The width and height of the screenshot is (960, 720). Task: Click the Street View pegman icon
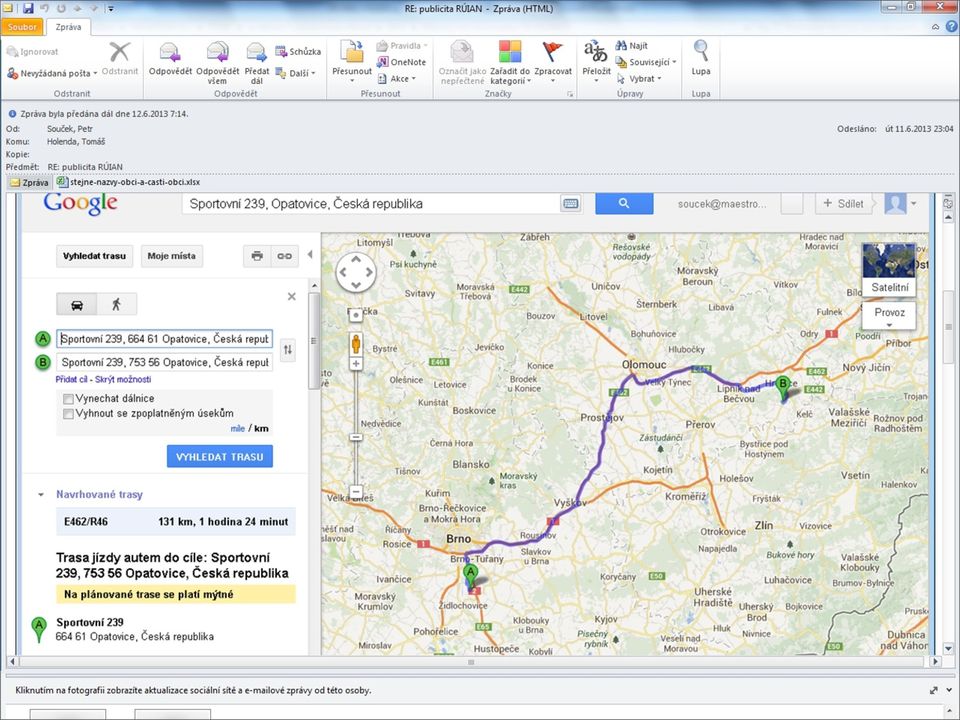click(x=356, y=343)
